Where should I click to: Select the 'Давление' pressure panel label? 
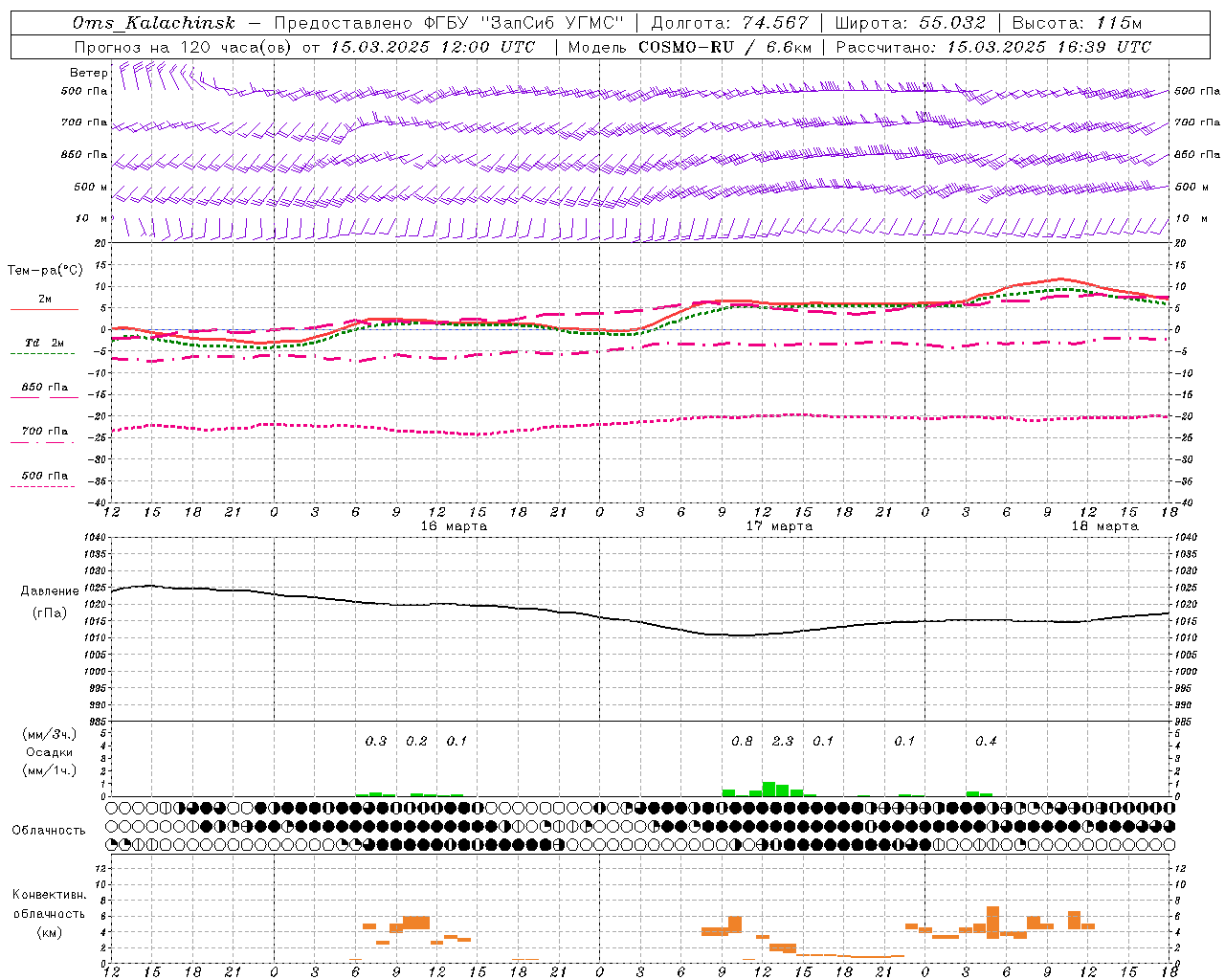50,591
